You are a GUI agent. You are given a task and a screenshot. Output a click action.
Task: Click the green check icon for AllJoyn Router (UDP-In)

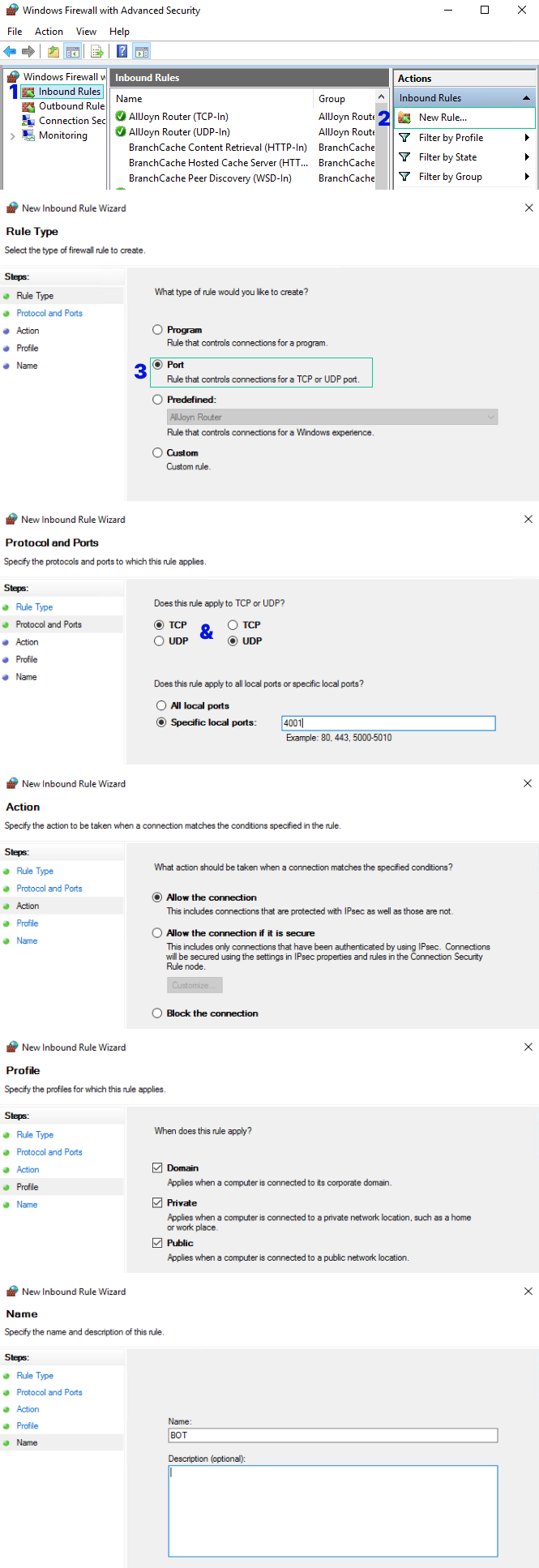pos(121,131)
